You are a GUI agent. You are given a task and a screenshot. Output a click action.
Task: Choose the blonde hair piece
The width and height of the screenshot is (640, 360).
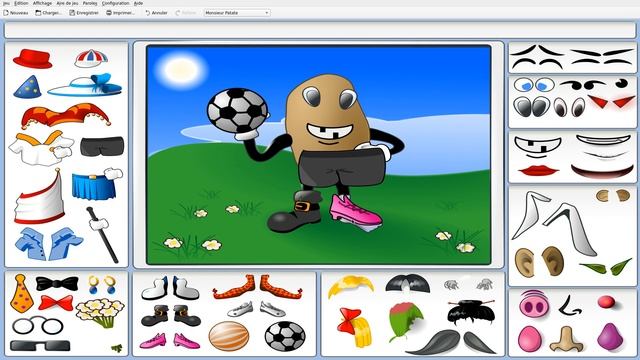pyautogui.click(x=351, y=286)
